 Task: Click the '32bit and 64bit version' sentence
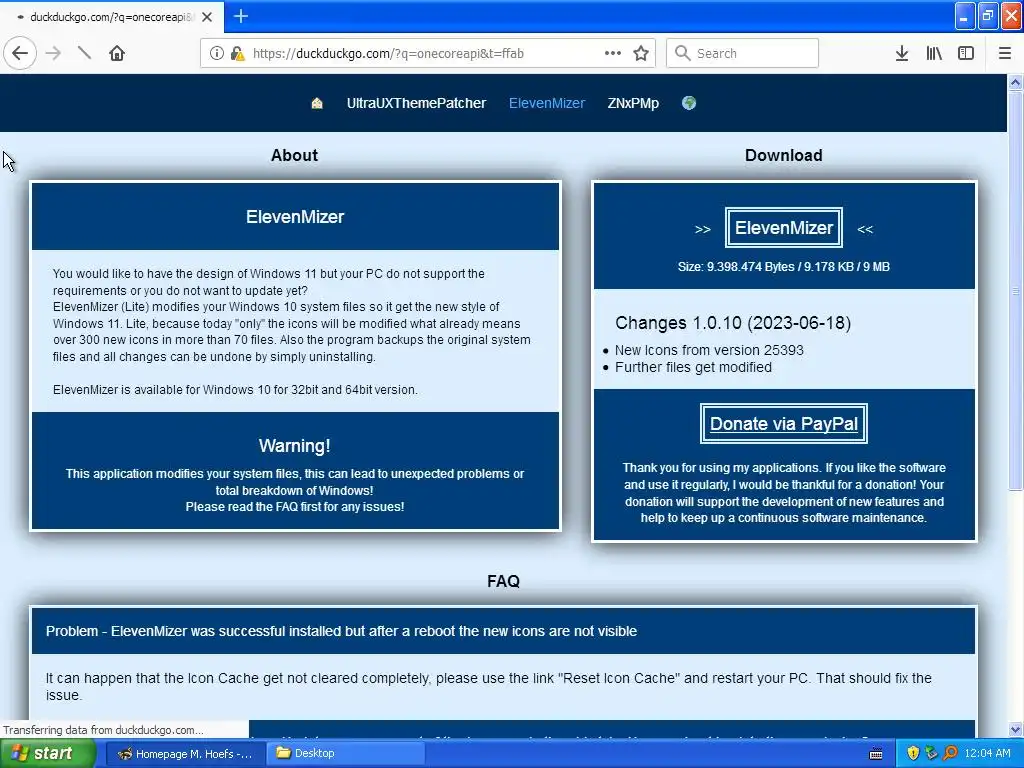[235, 390]
